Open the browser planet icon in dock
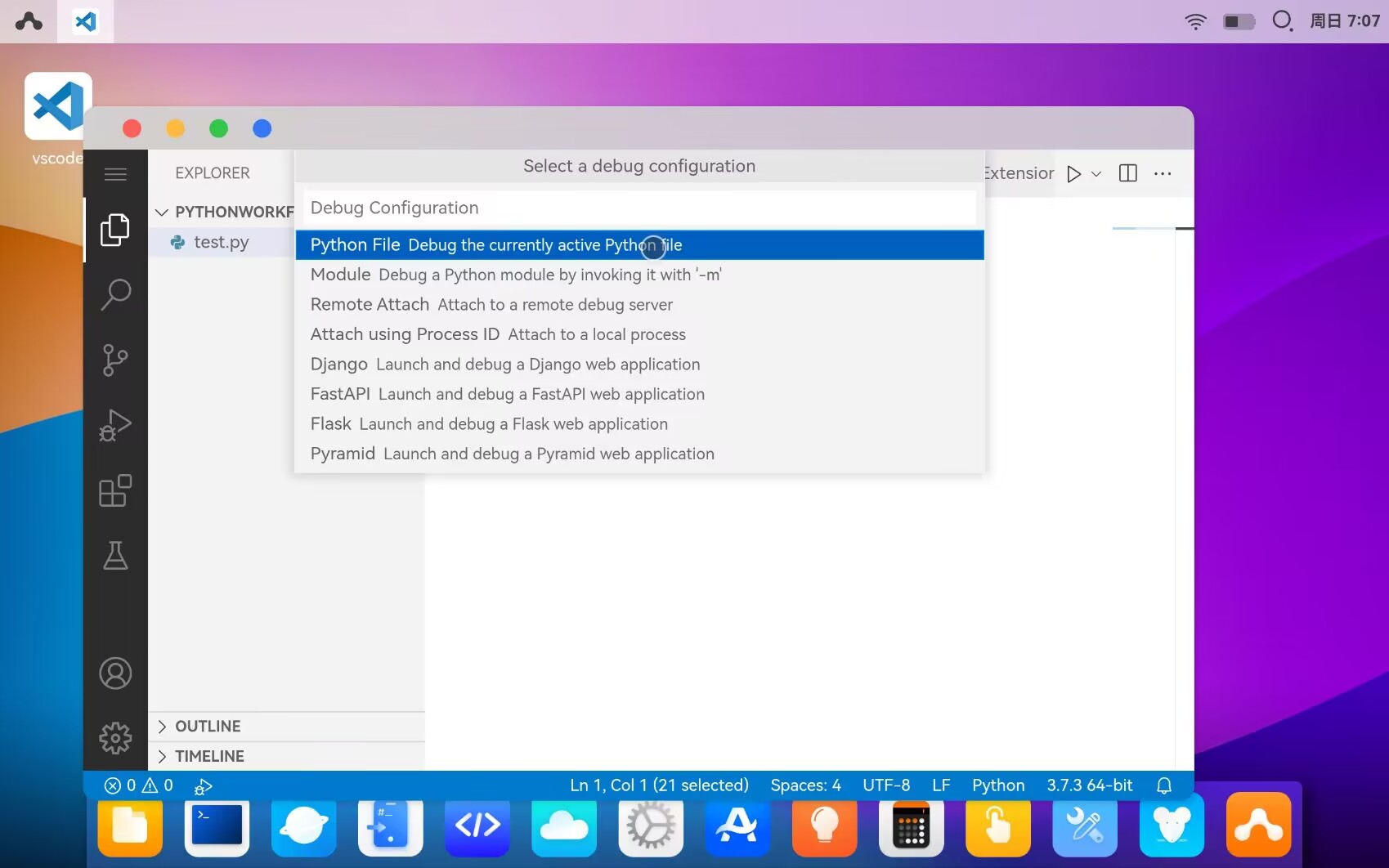Viewport: 1389px width, 868px height. point(303,827)
